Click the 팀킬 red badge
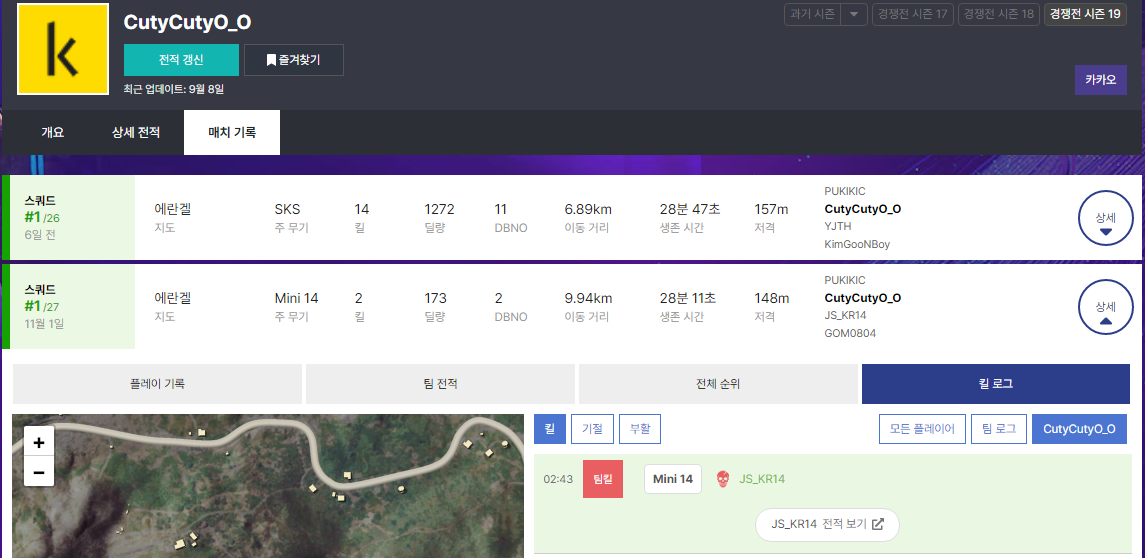Viewport: 1145px width, 558px height. pyautogui.click(x=603, y=479)
